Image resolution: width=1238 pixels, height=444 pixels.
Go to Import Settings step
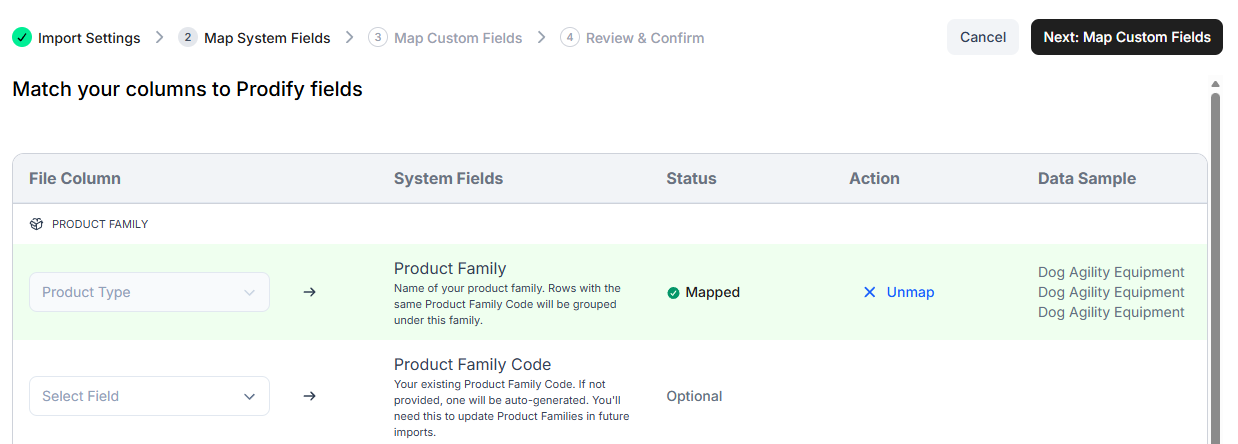[89, 38]
